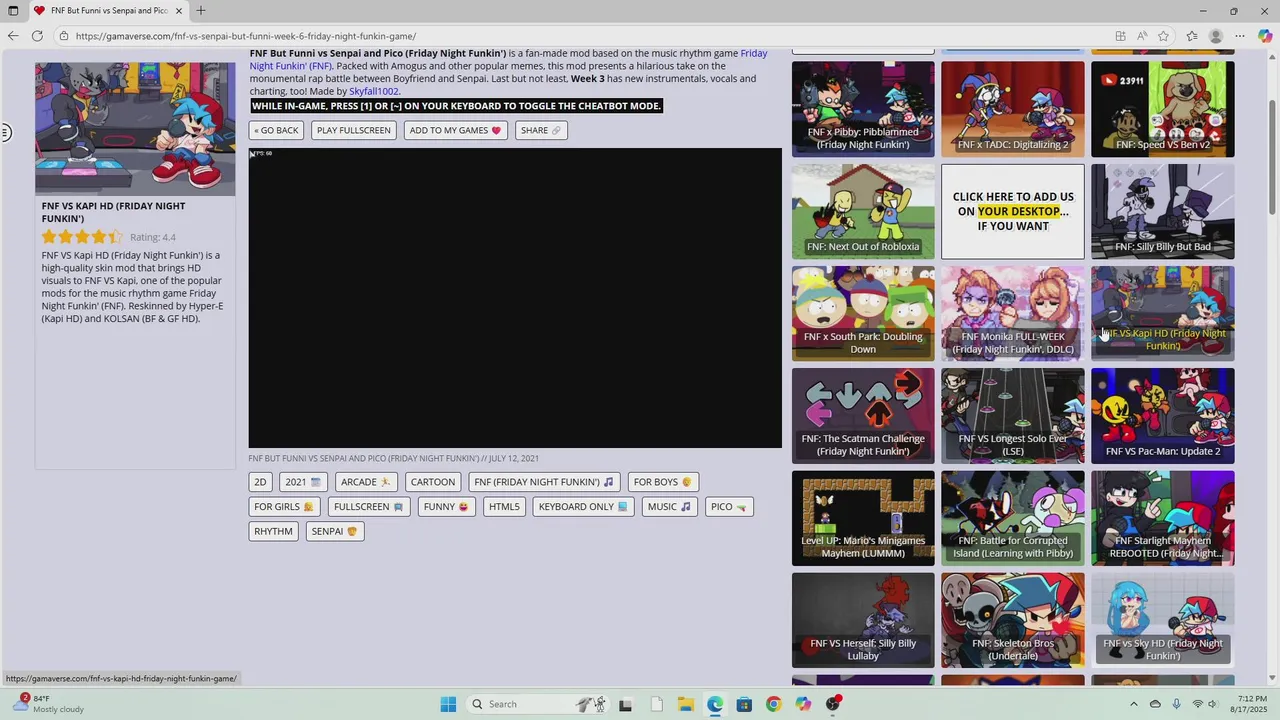Screen dimensions: 1280x720
Task: Click the taskbar Search box
Action: pyautogui.click(x=540, y=704)
